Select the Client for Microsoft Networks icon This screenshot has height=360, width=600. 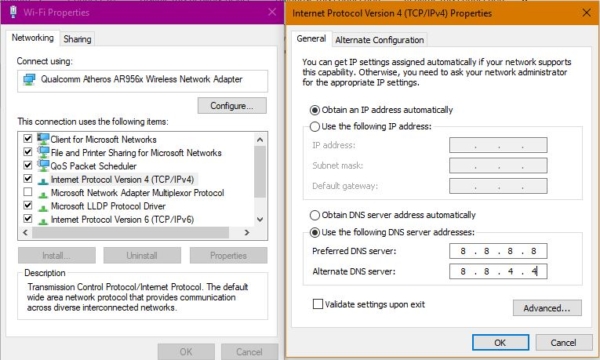(43, 139)
